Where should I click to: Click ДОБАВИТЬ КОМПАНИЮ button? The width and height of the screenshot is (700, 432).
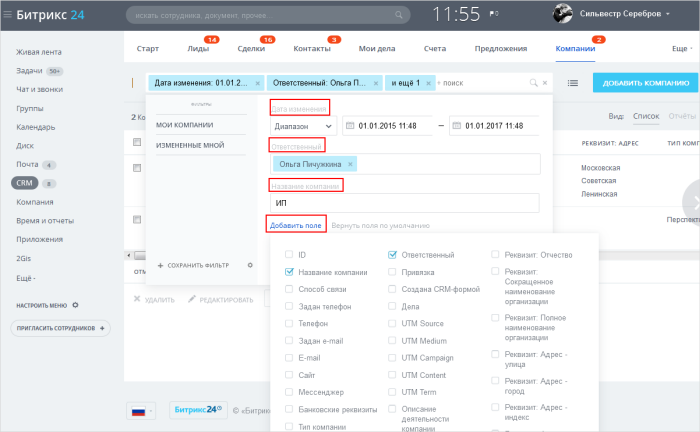[x=646, y=83]
